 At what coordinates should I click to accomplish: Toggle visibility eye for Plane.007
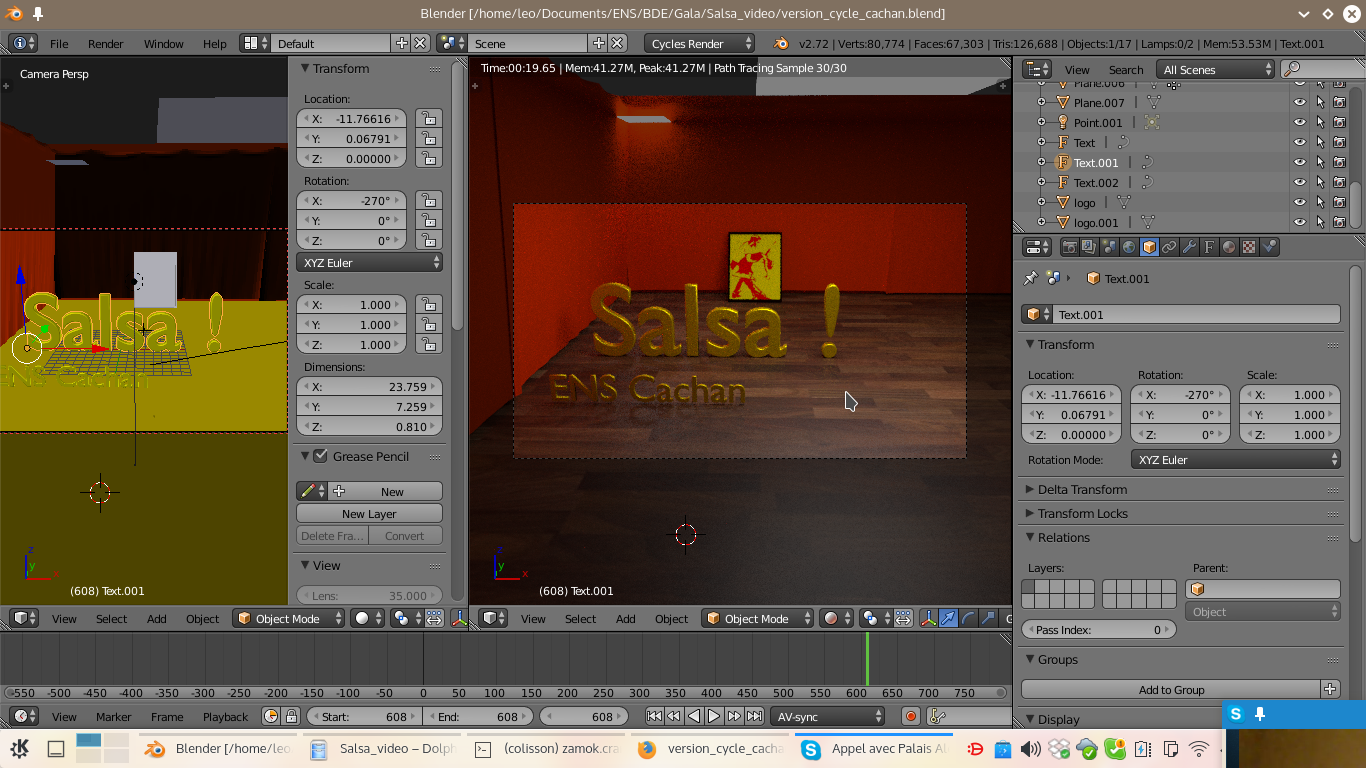click(x=1300, y=102)
